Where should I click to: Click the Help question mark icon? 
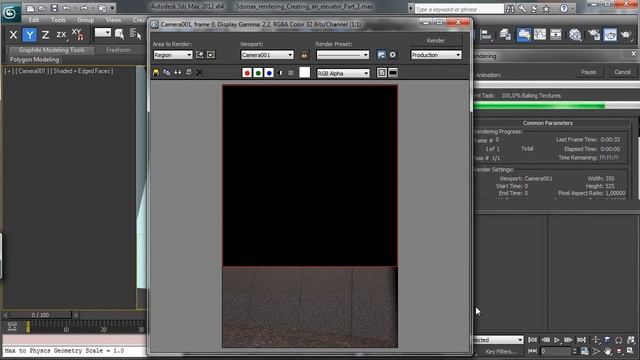tap(564, 9)
